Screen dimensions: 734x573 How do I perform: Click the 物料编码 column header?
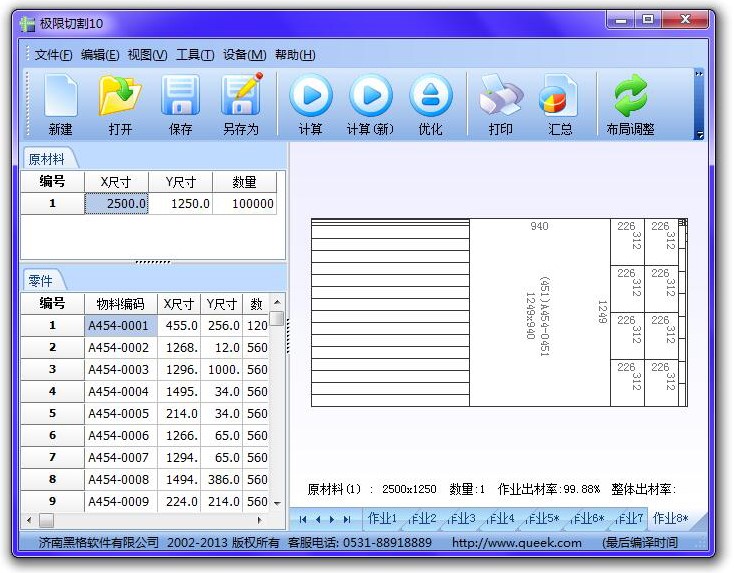[x=121, y=304]
